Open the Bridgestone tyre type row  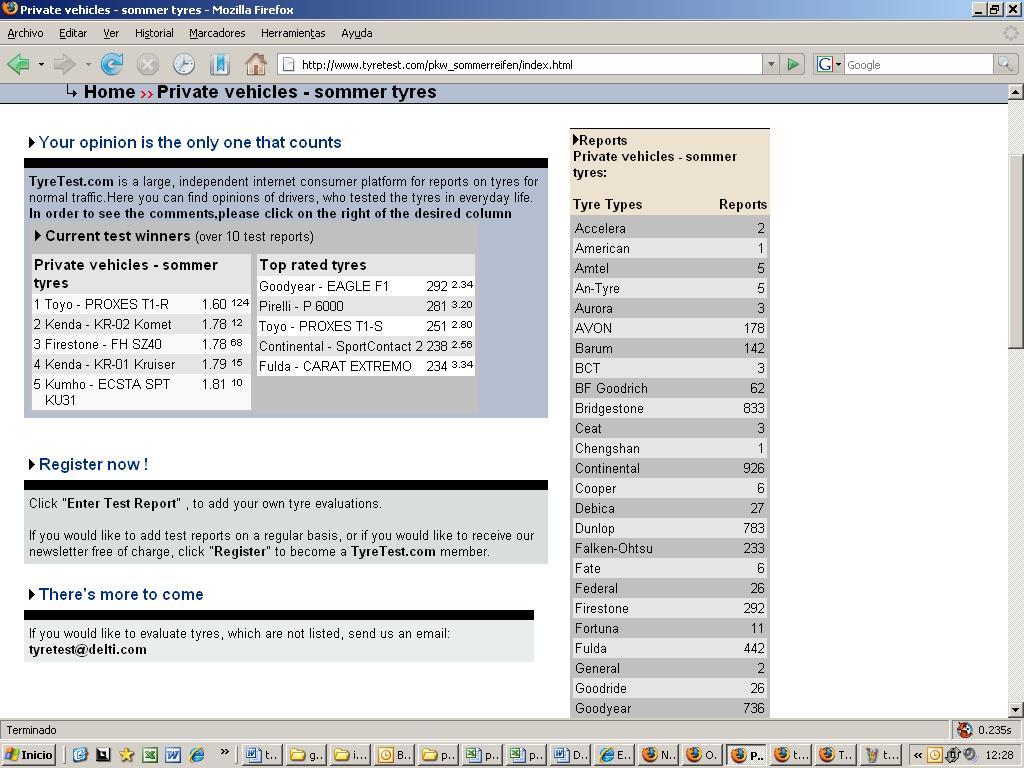669,408
